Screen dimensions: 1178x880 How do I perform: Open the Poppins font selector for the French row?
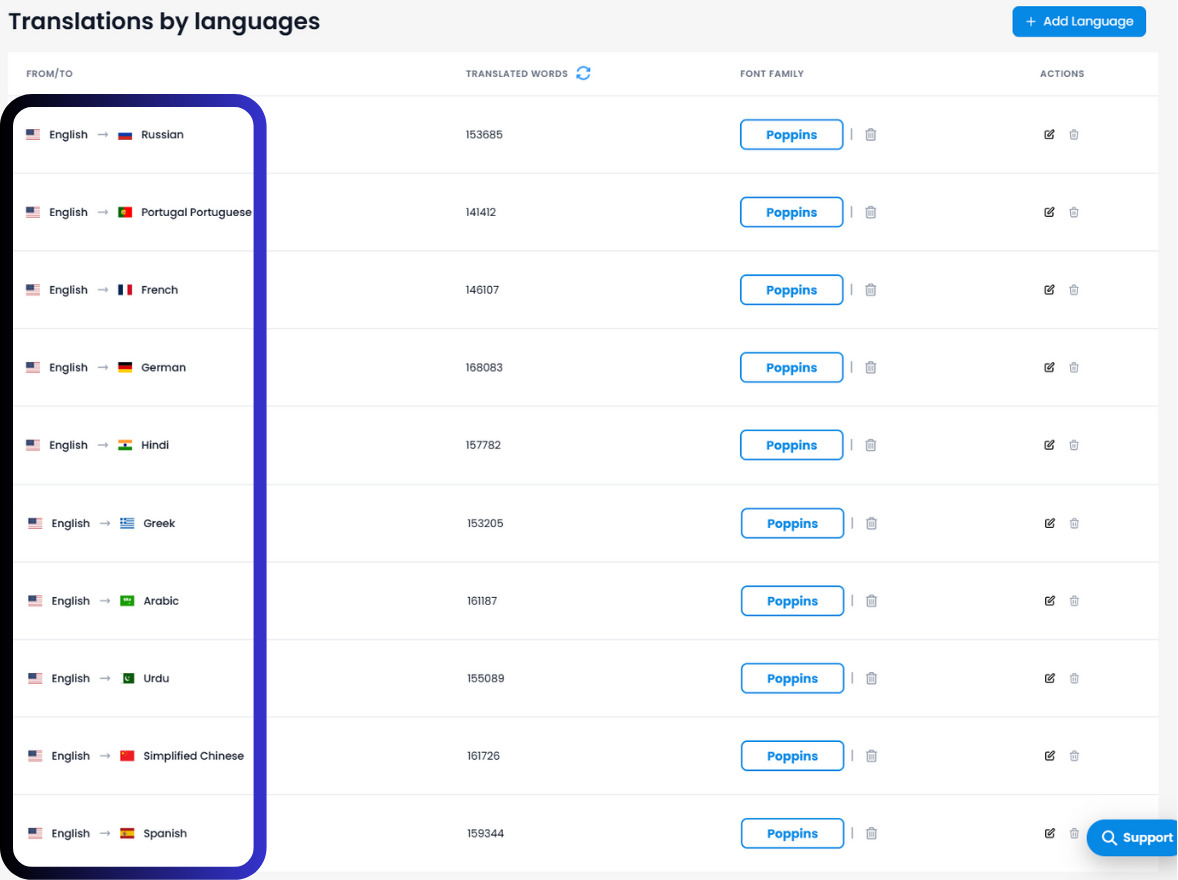pos(792,289)
